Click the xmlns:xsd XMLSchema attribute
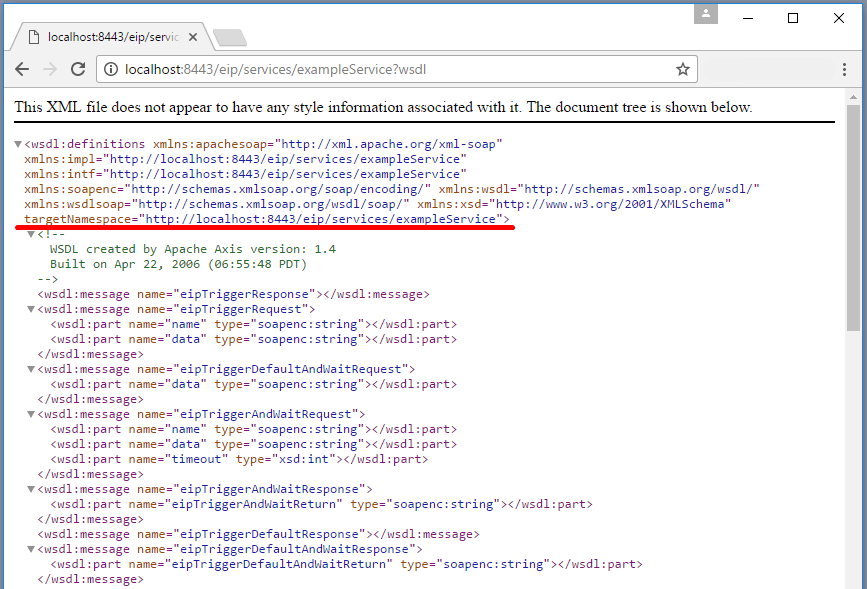The height and width of the screenshot is (589, 867). (x=574, y=204)
